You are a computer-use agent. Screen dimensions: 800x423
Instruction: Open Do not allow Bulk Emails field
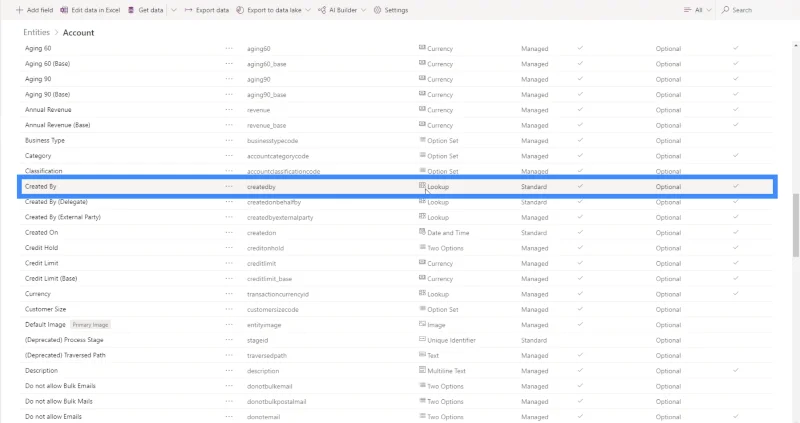[60, 386]
